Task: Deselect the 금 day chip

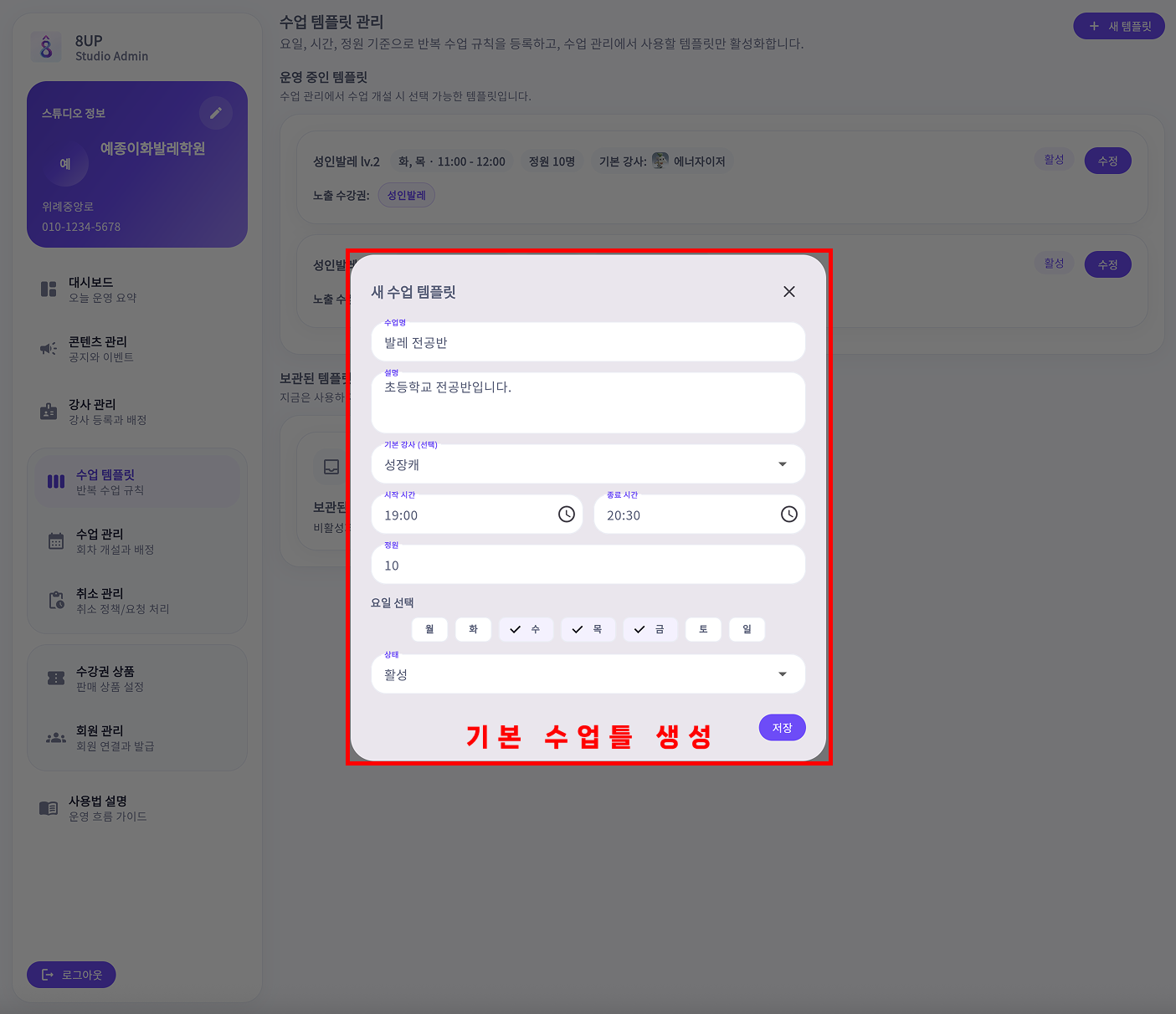Action: (650, 629)
